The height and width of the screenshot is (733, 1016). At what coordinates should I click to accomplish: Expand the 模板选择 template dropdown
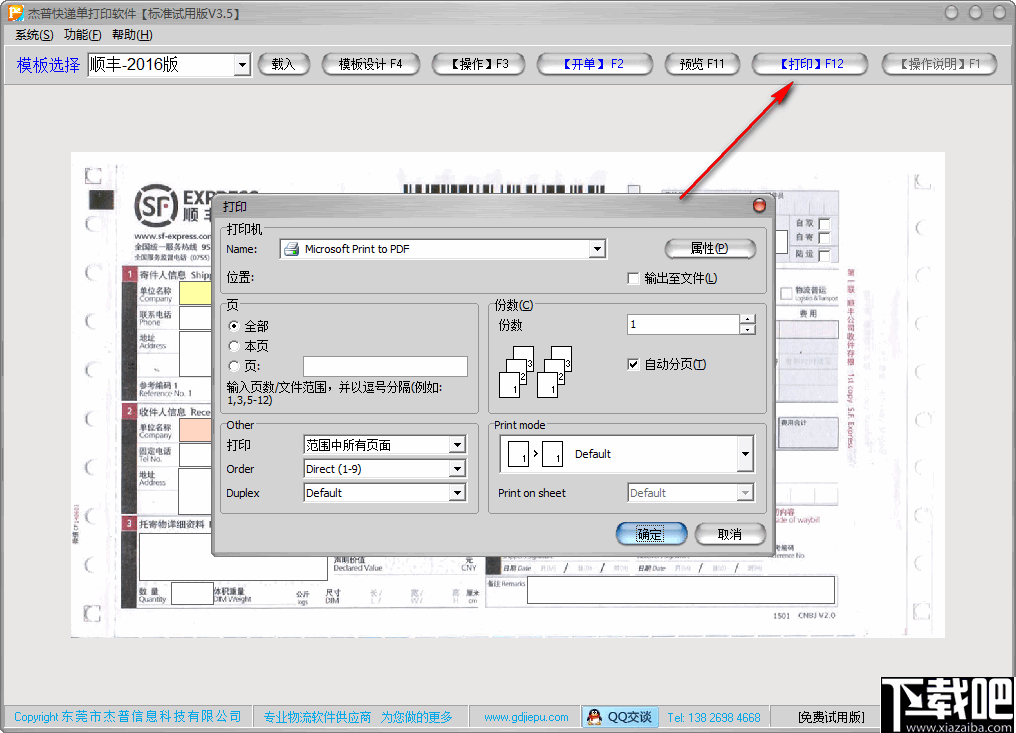coord(242,65)
